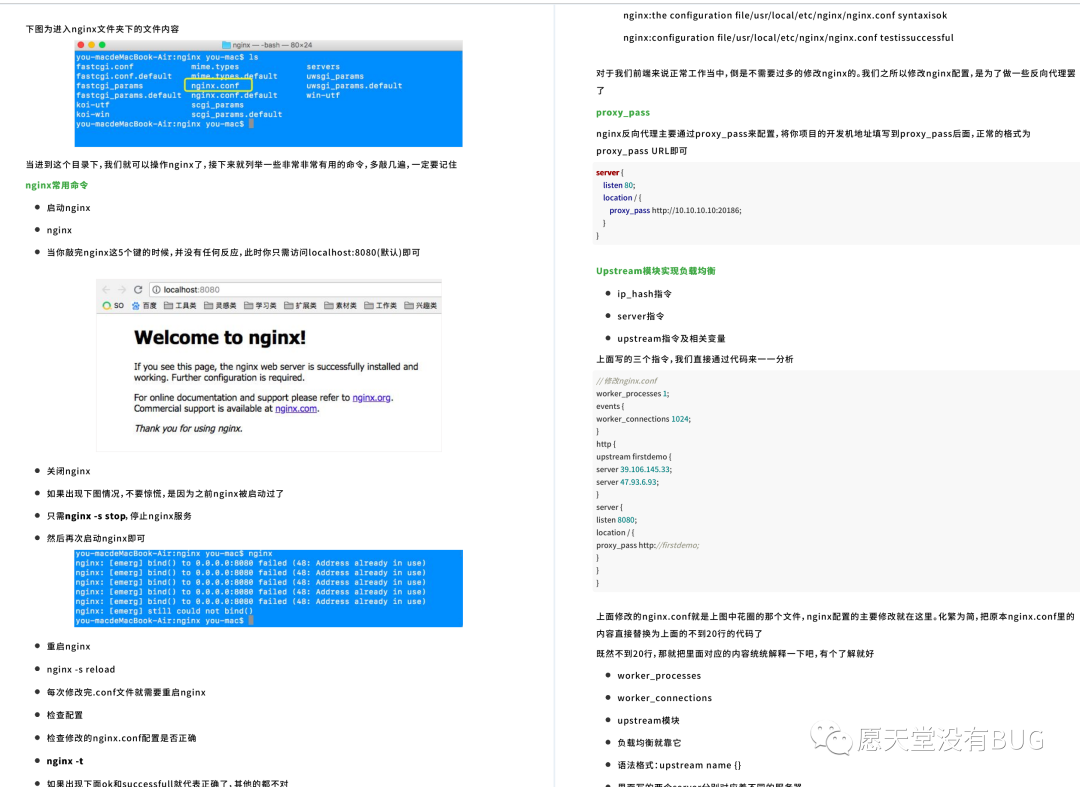Click the ip_hash指令 bullet
The width and height of the screenshot is (1080, 787).
point(644,294)
